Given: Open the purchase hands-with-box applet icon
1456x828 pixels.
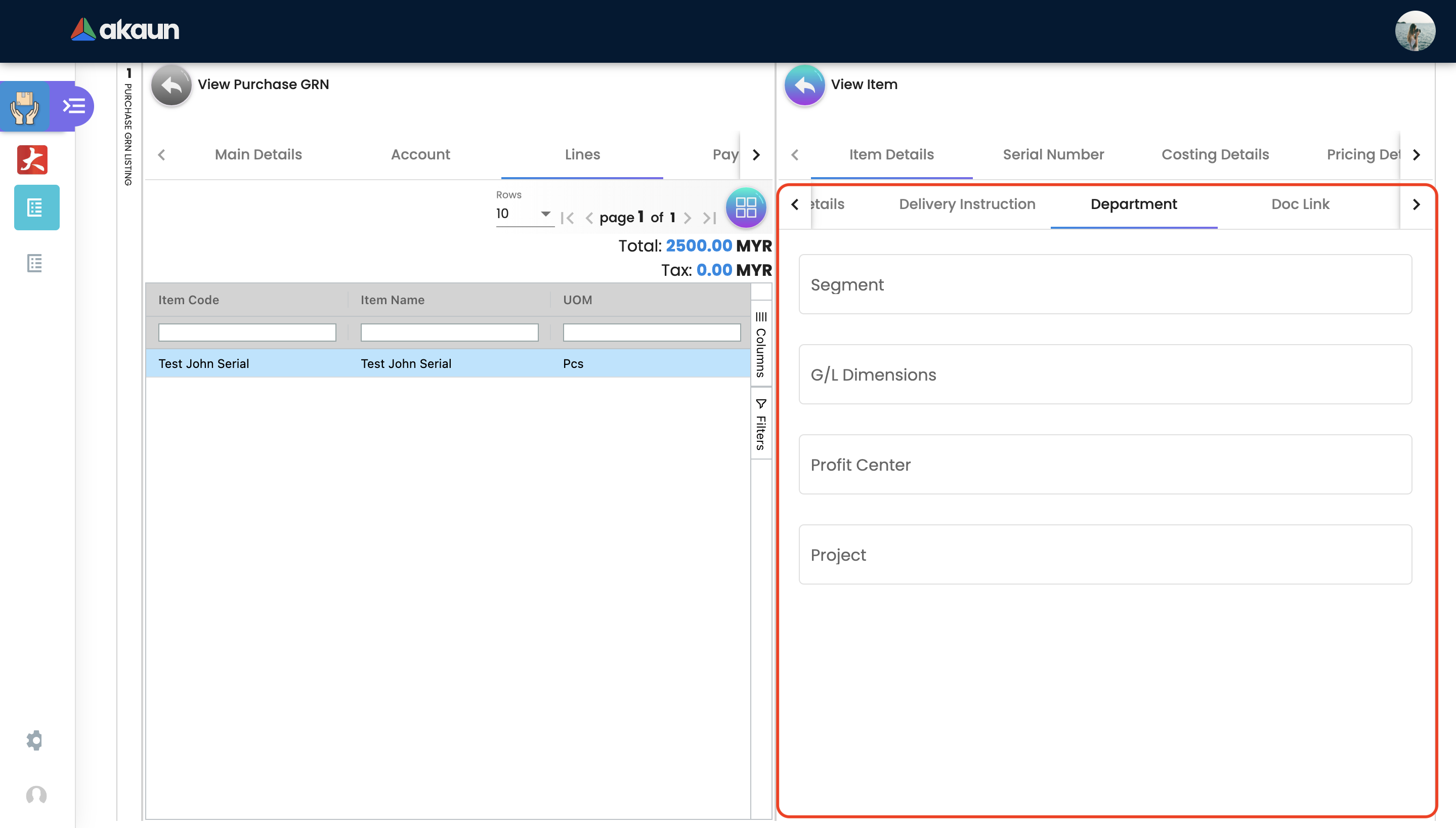Looking at the screenshot, I should tap(24, 107).
